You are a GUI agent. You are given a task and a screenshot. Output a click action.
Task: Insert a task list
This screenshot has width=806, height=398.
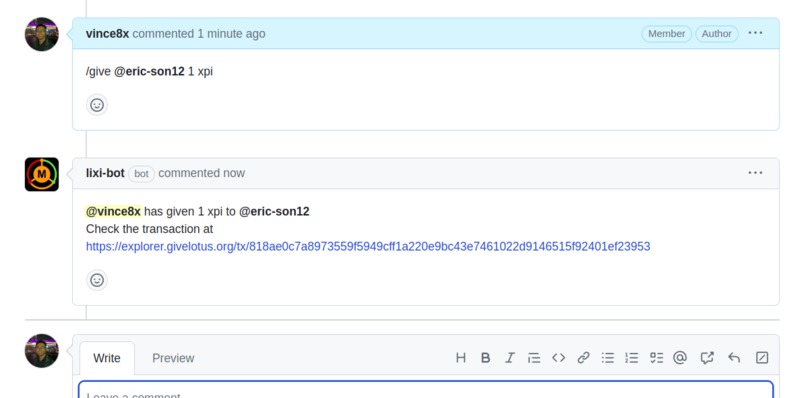tap(656, 358)
